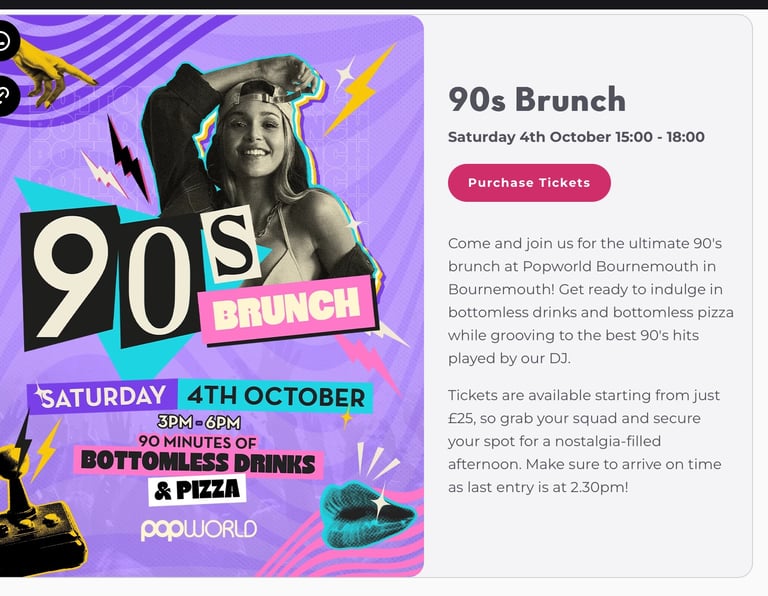Click the "BOTTOMLESS DRINKS" pink banner
This screenshot has width=768, height=596.
click(x=198, y=463)
